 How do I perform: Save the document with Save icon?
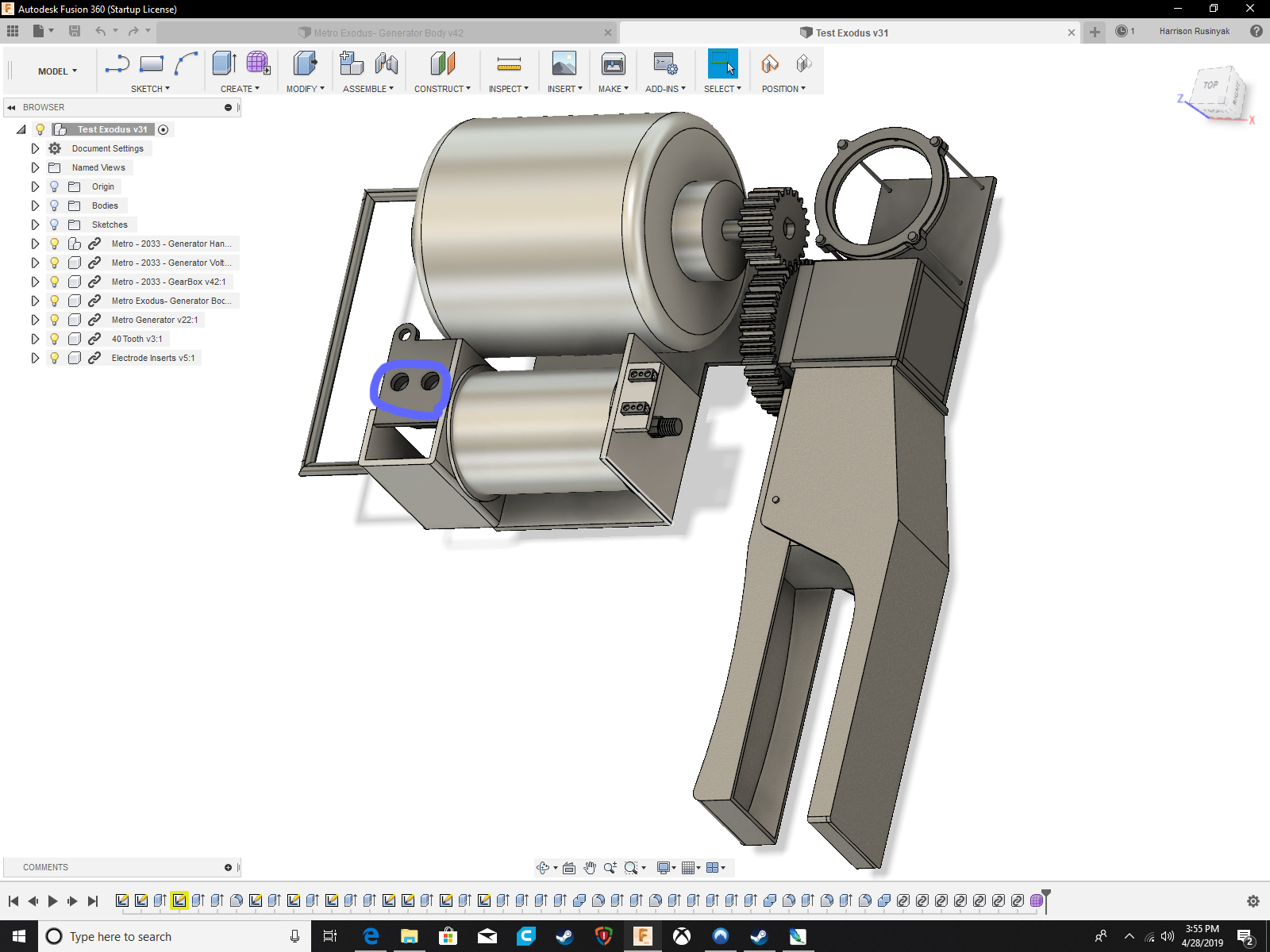pyautogui.click(x=75, y=31)
